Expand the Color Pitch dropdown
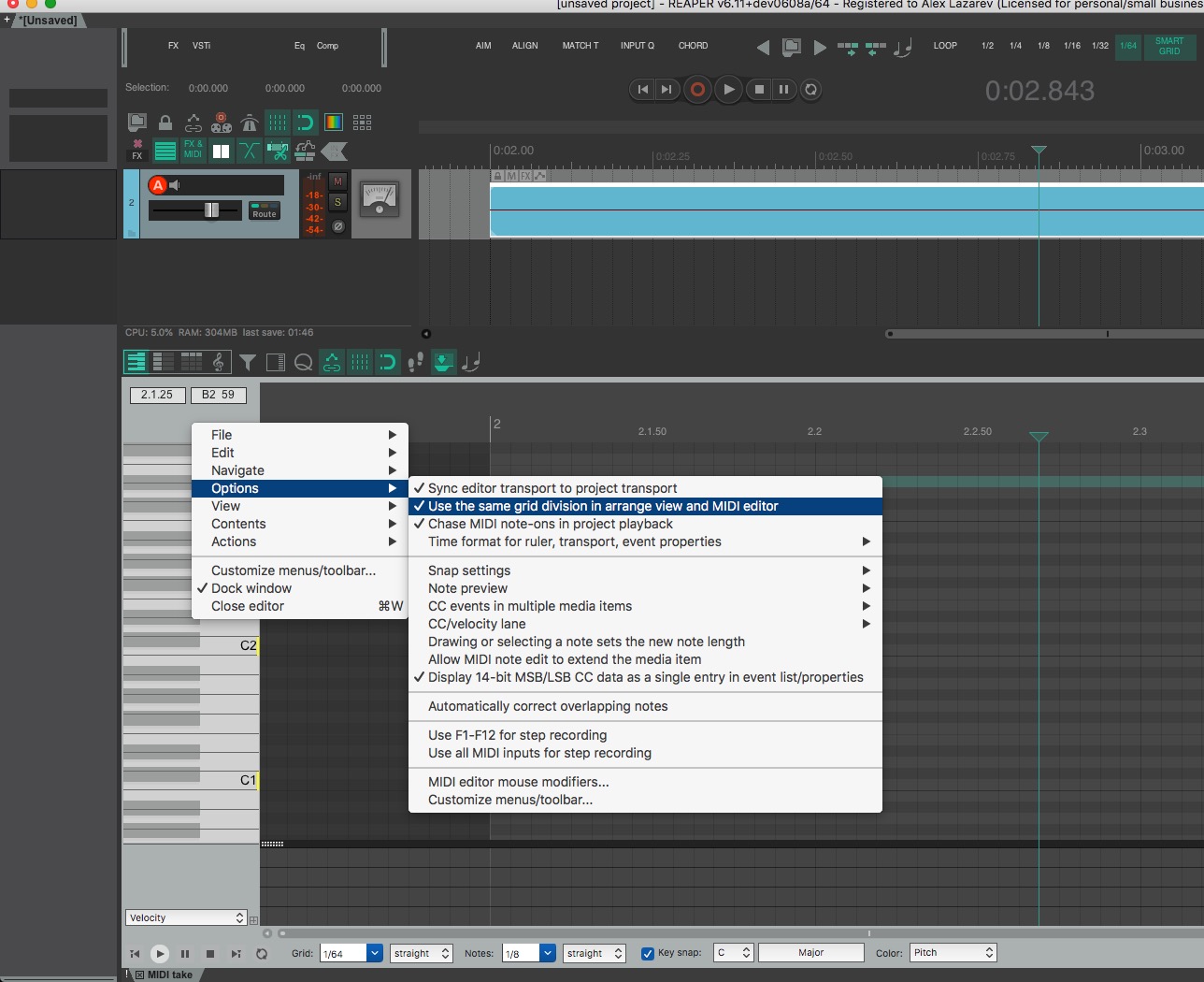 pos(953,952)
